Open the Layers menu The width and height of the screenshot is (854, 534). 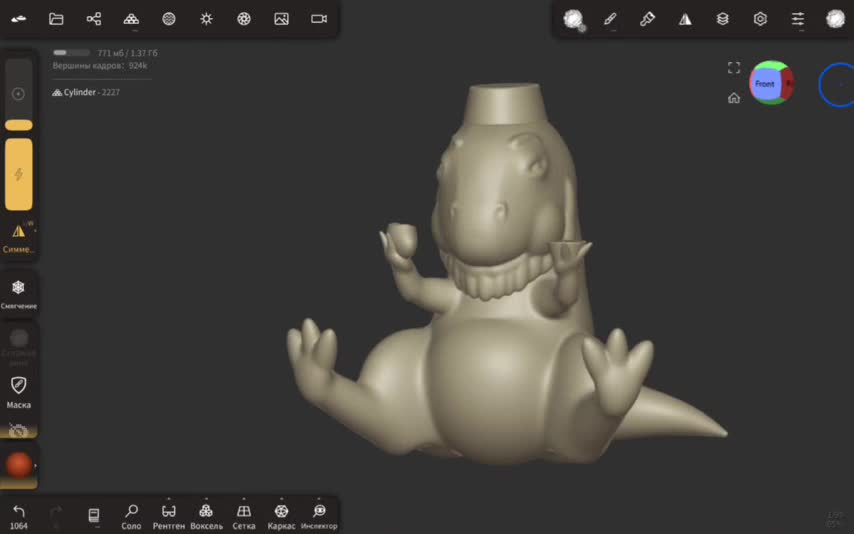tap(723, 19)
